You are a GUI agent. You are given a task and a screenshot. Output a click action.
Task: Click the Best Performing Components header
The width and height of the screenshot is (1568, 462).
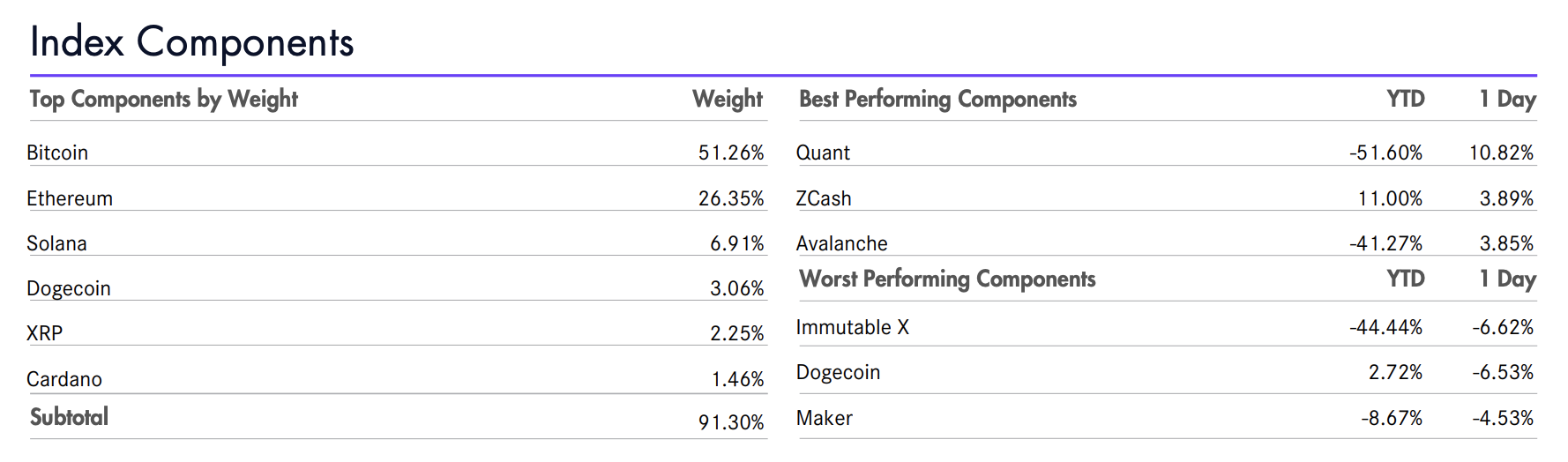tap(937, 99)
